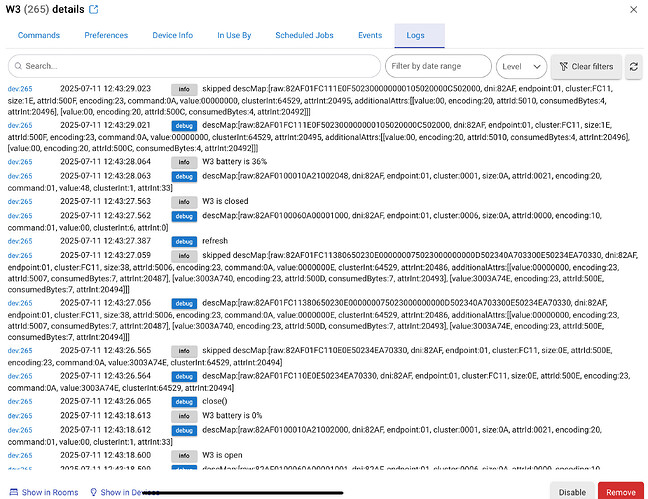648x499 pixels.
Task: Click dev:265 link at 12:43:18.612
Action: [20, 430]
